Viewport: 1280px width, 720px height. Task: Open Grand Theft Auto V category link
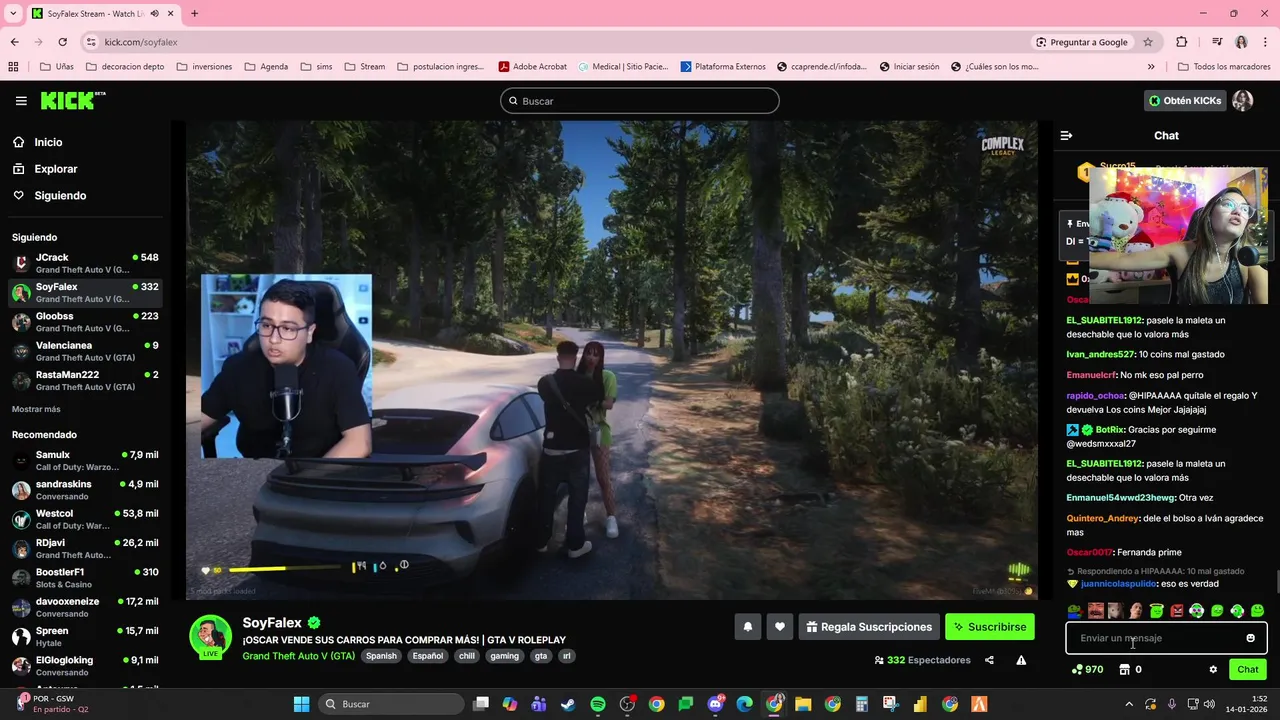coord(298,656)
